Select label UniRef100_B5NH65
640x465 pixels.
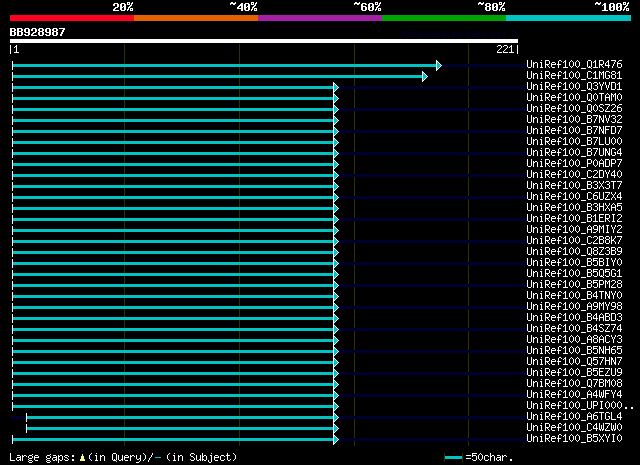(574, 351)
